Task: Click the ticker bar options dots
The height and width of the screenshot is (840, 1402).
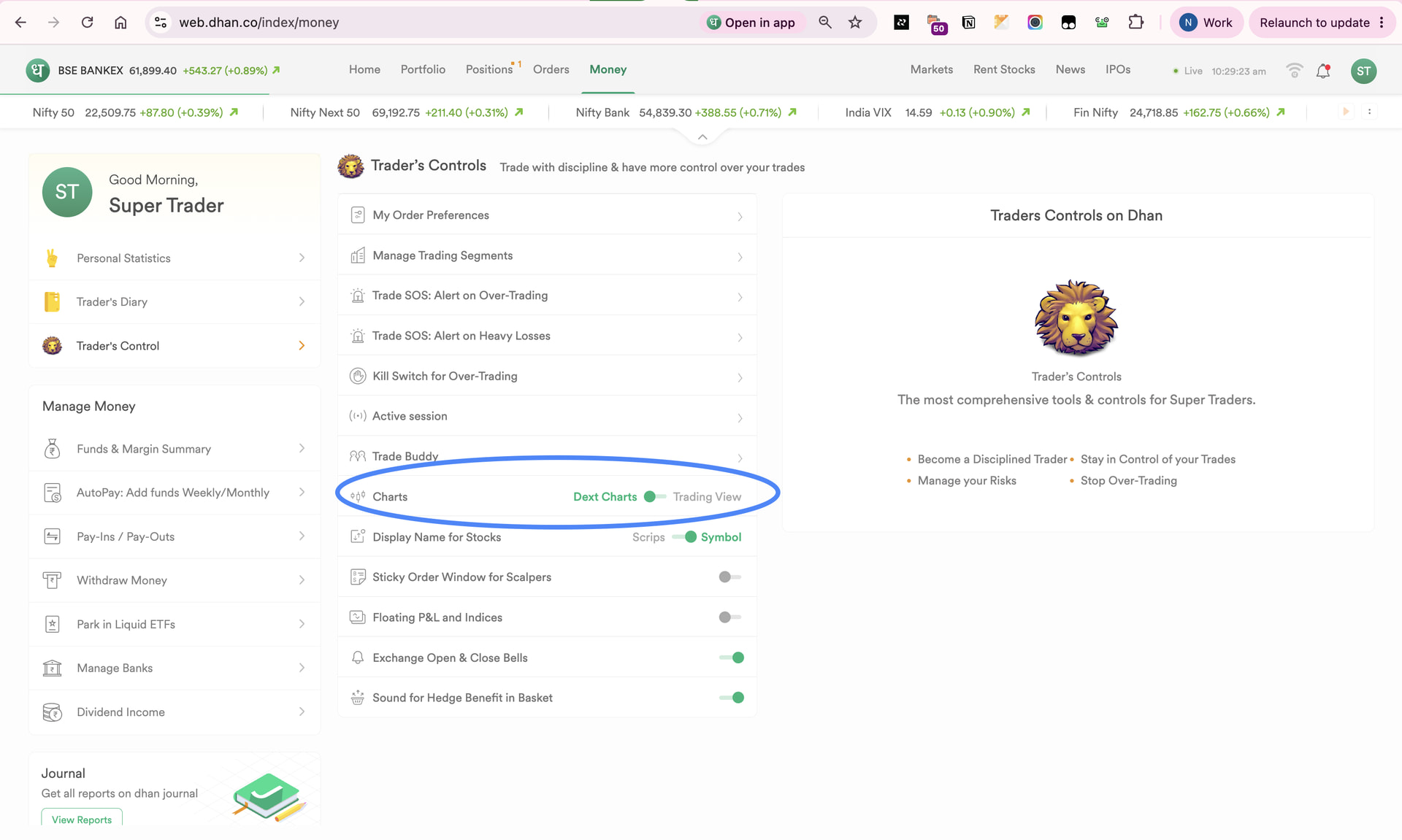Action: pyautogui.click(x=1370, y=112)
